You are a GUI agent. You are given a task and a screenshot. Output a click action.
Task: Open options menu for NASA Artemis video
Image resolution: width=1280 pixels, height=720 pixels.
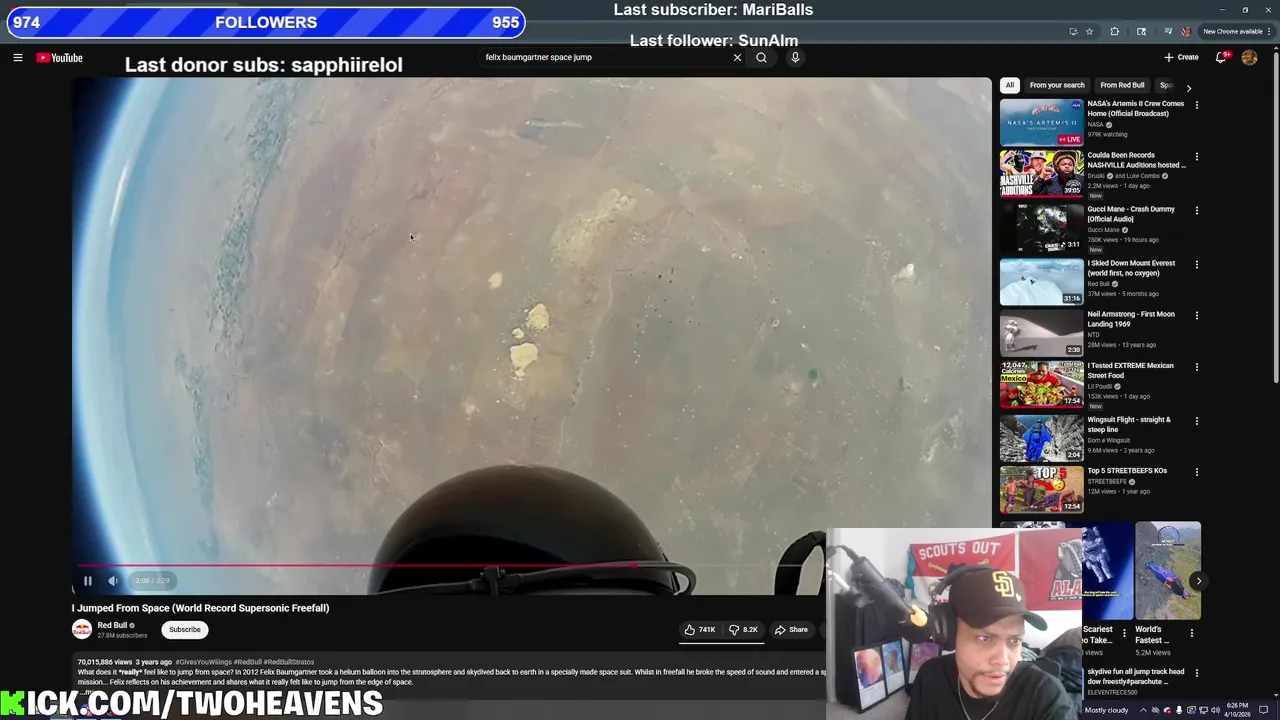[1196, 105]
